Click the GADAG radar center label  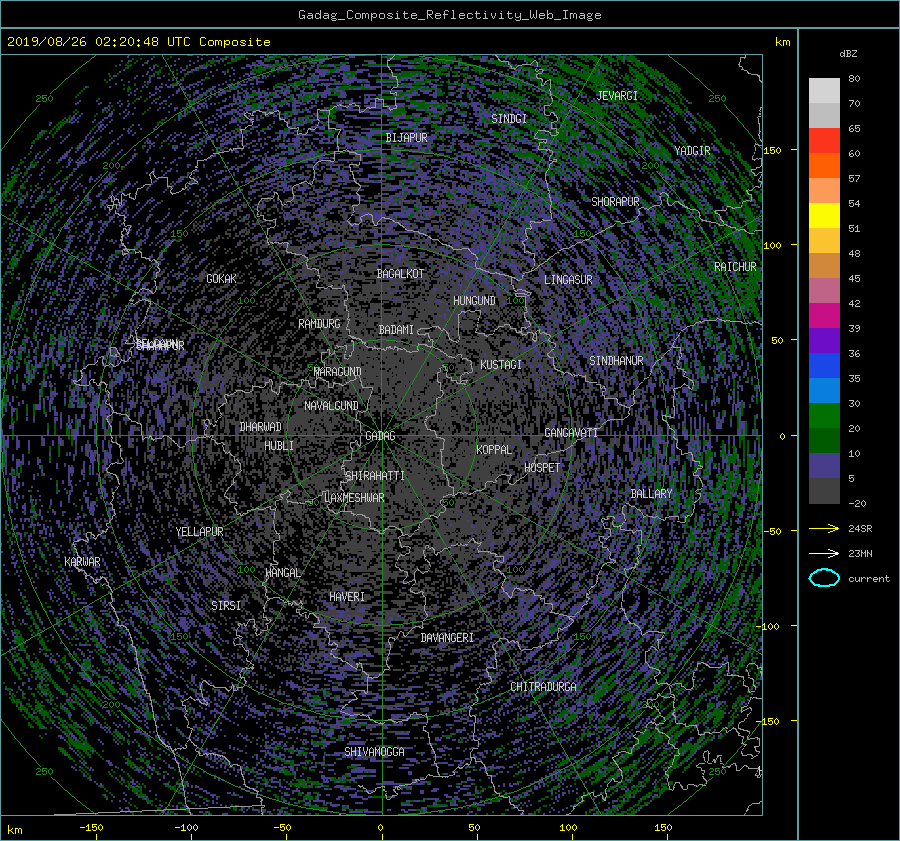coord(380,436)
